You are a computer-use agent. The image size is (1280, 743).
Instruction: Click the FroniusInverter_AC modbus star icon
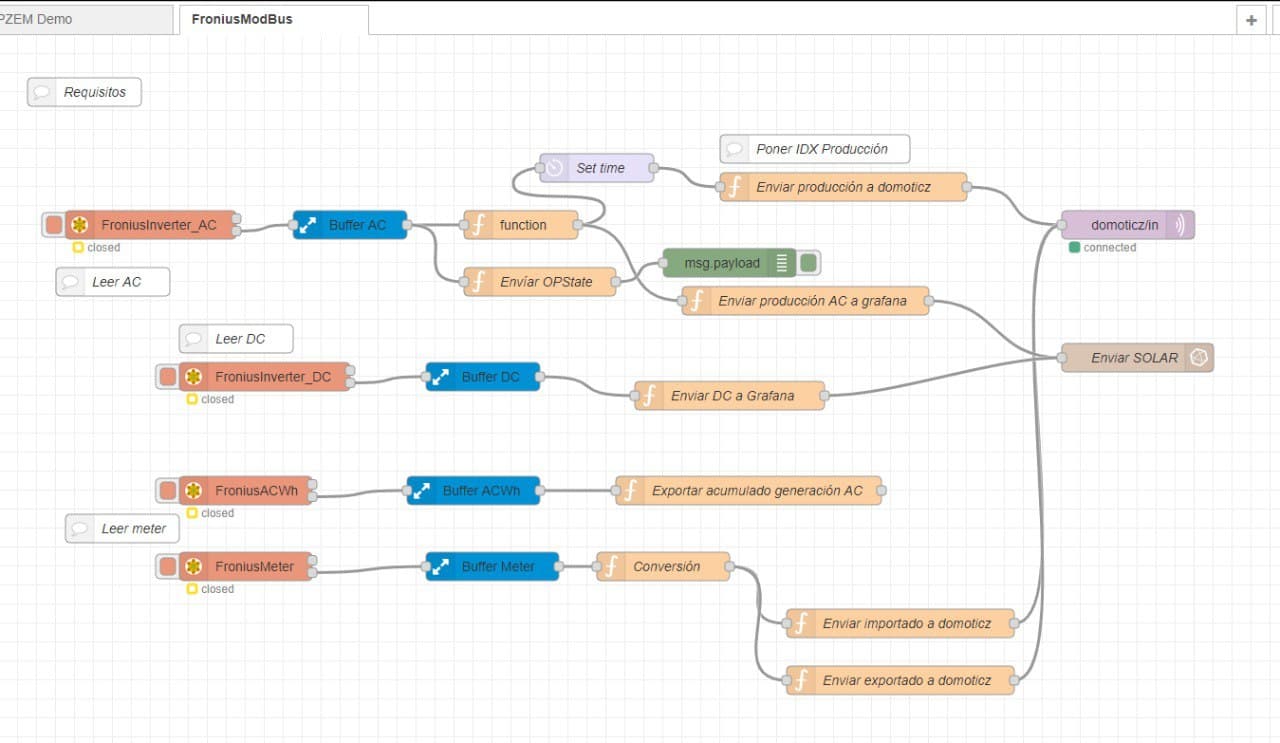point(80,225)
